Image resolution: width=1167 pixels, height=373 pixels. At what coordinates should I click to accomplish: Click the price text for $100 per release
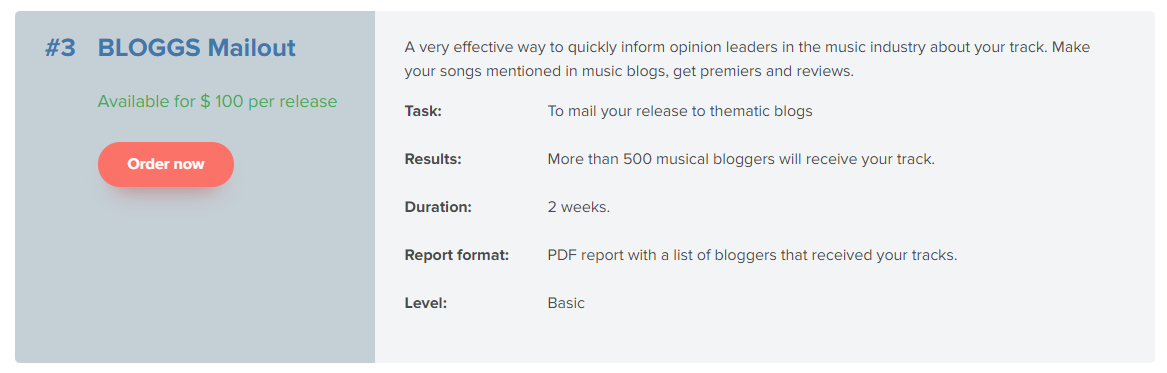[217, 101]
